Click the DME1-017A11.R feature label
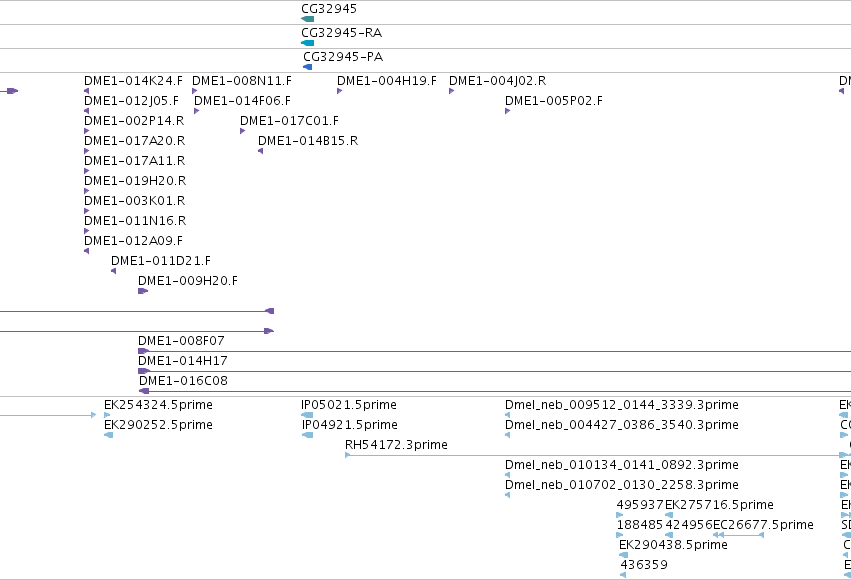The width and height of the screenshot is (851, 580). point(135,161)
